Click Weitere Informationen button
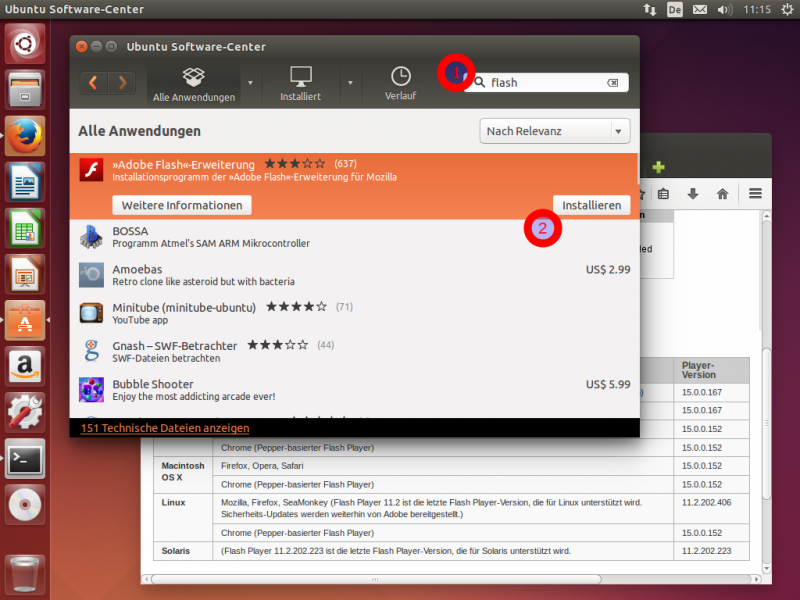This screenshot has width=800, height=600. [182, 205]
